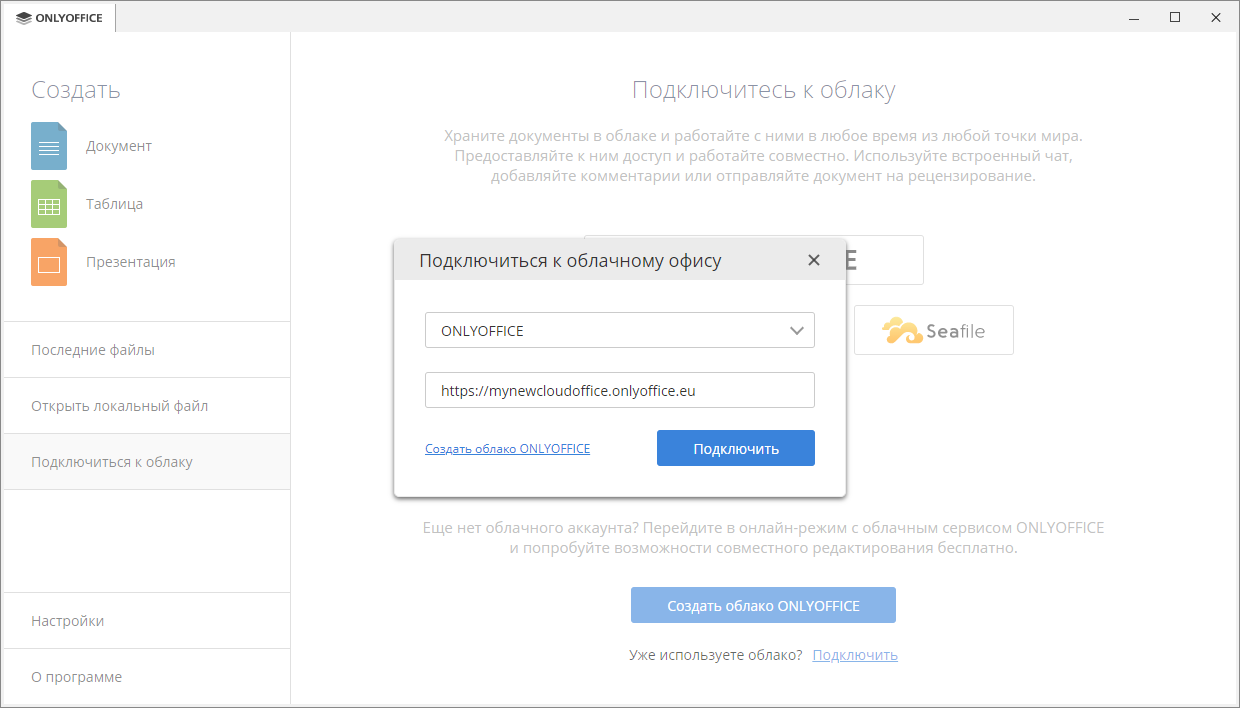Screen dimensions: 1240x708
Task: Click the blue Подключить button
Action: 736,448
